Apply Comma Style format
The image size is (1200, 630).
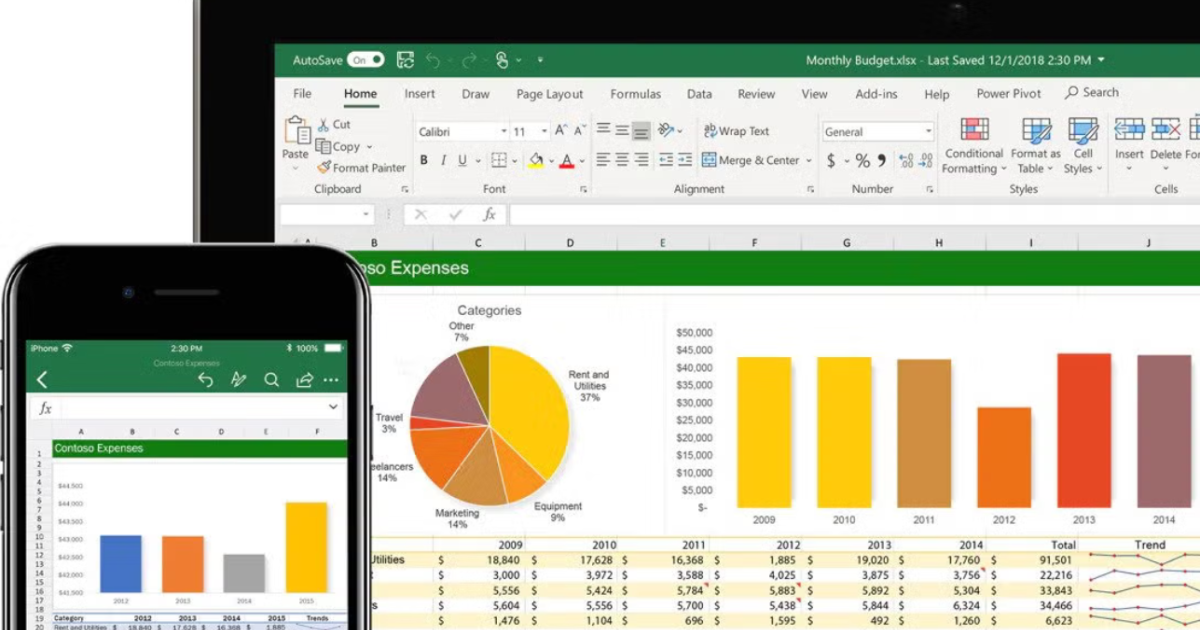tap(882, 160)
